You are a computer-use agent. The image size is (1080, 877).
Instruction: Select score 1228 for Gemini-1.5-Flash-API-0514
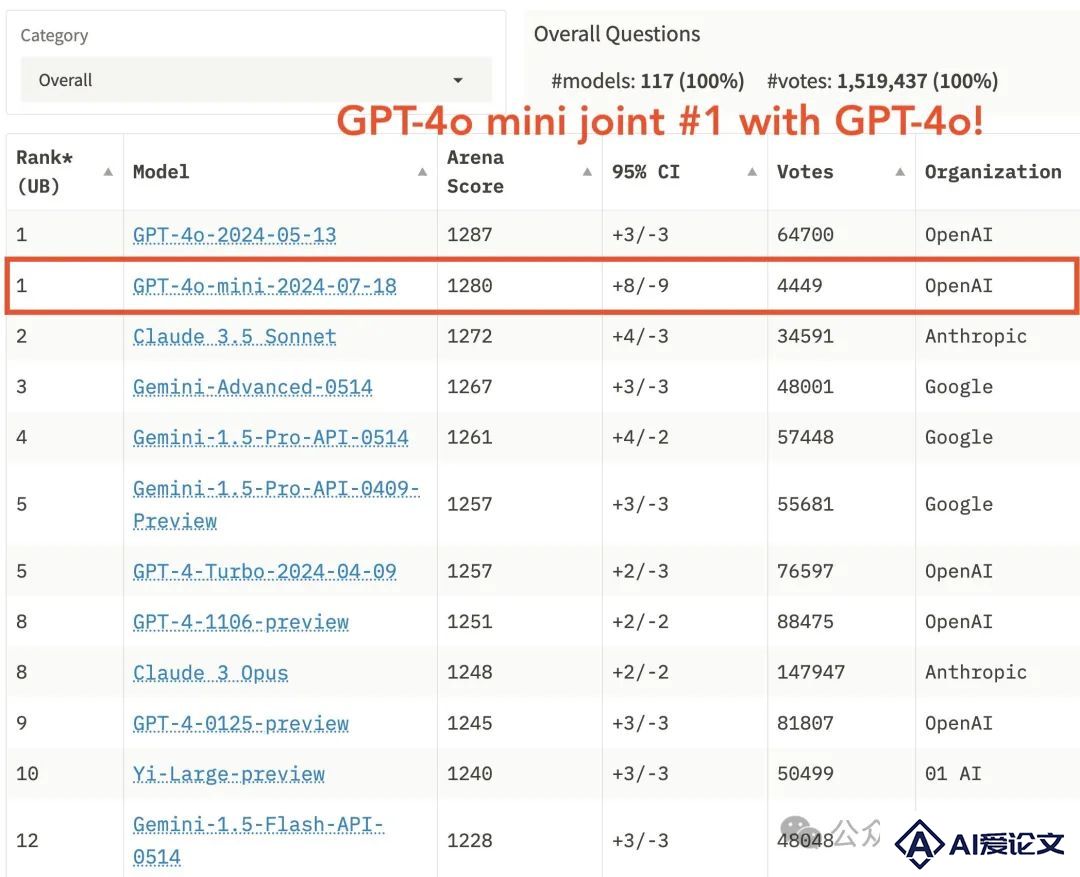470,840
